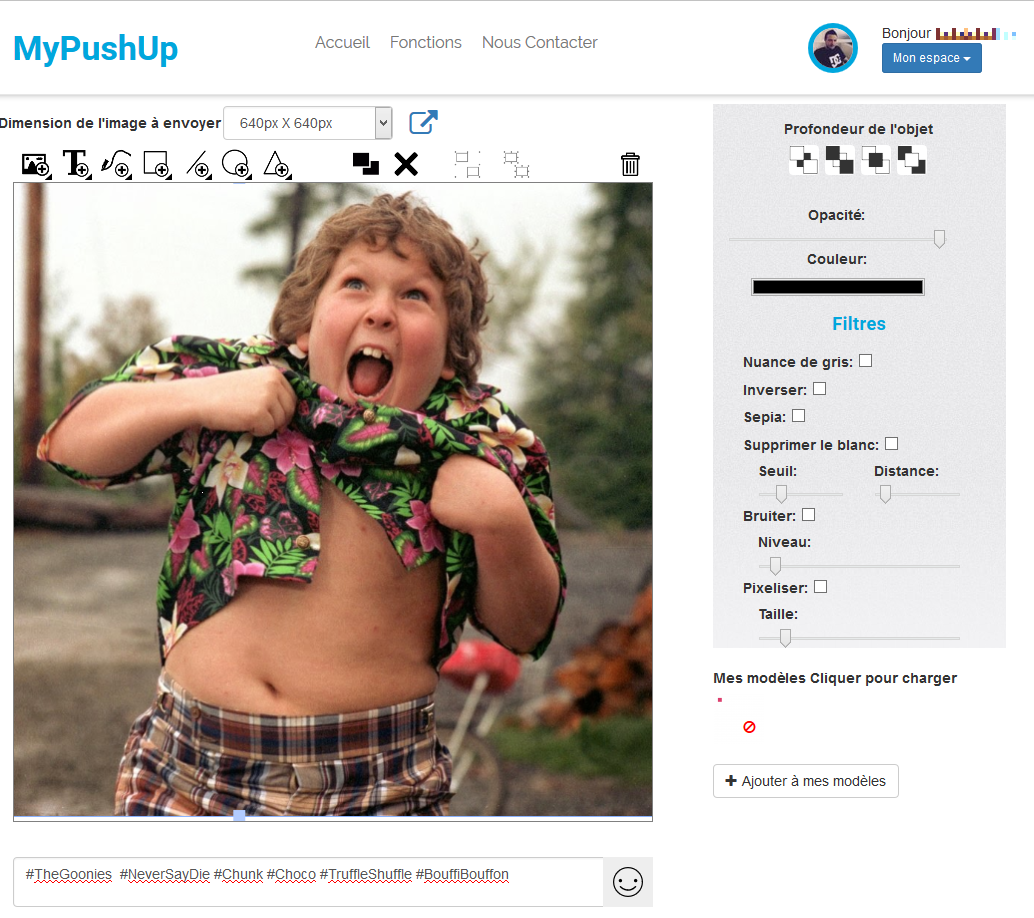Screen dimensions: 1034x918
Task: Expand the Mon espace dropdown menu
Action: coord(931,58)
